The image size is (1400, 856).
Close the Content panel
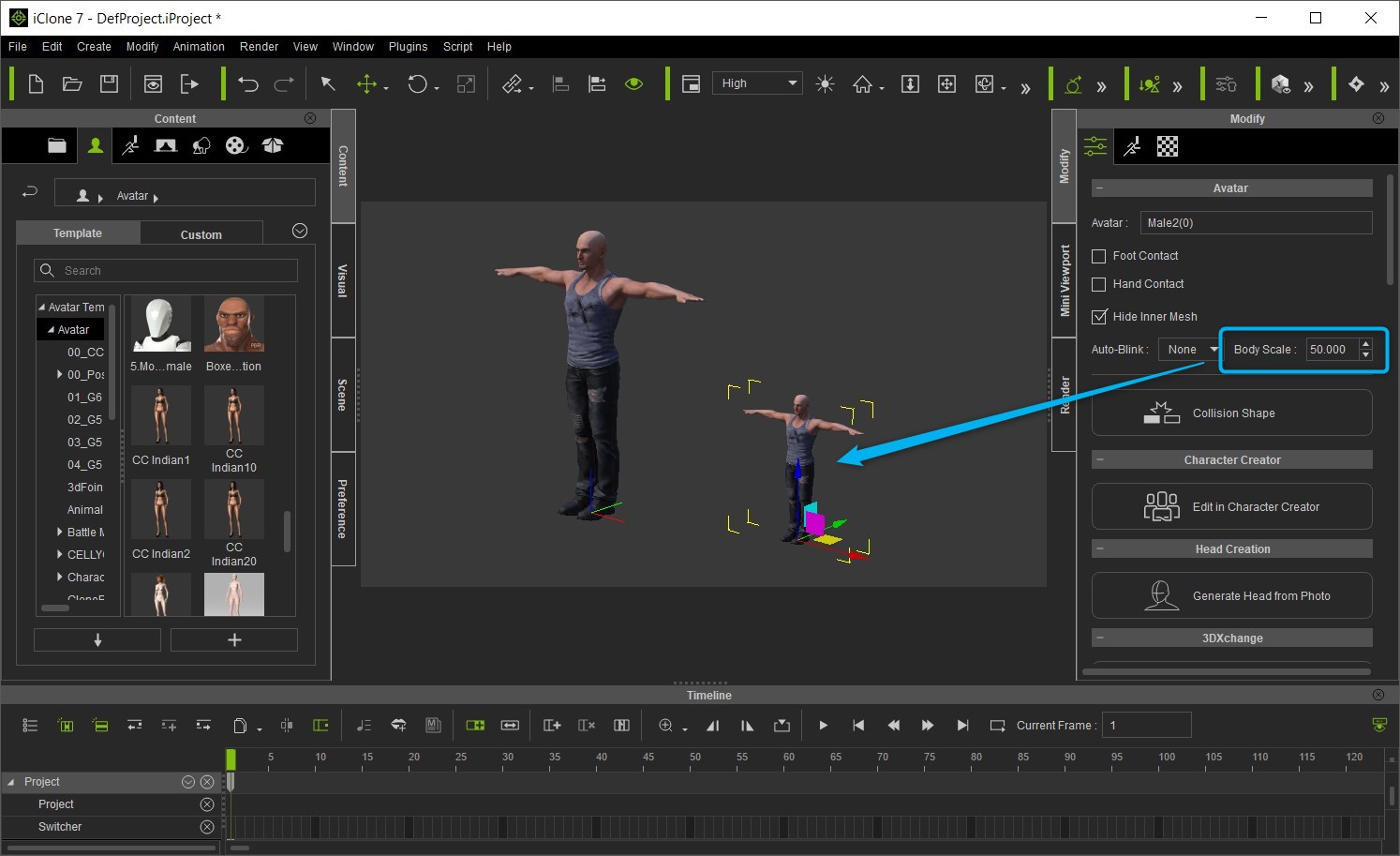pos(310,118)
